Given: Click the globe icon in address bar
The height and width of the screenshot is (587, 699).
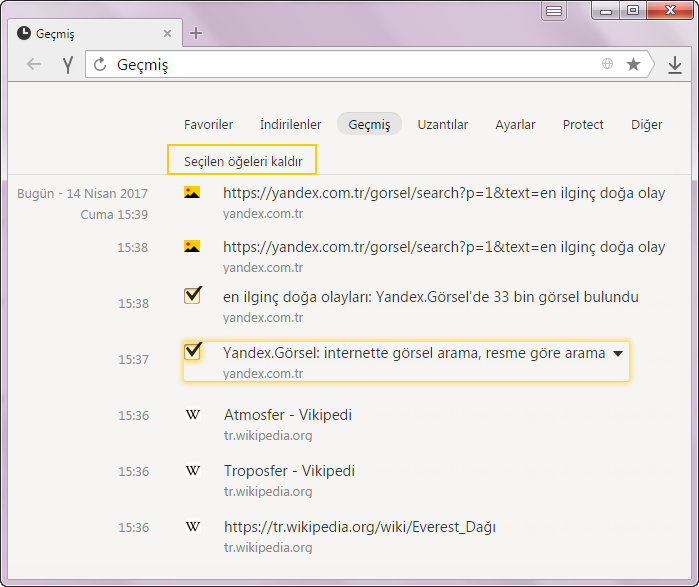Looking at the screenshot, I should [607, 64].
